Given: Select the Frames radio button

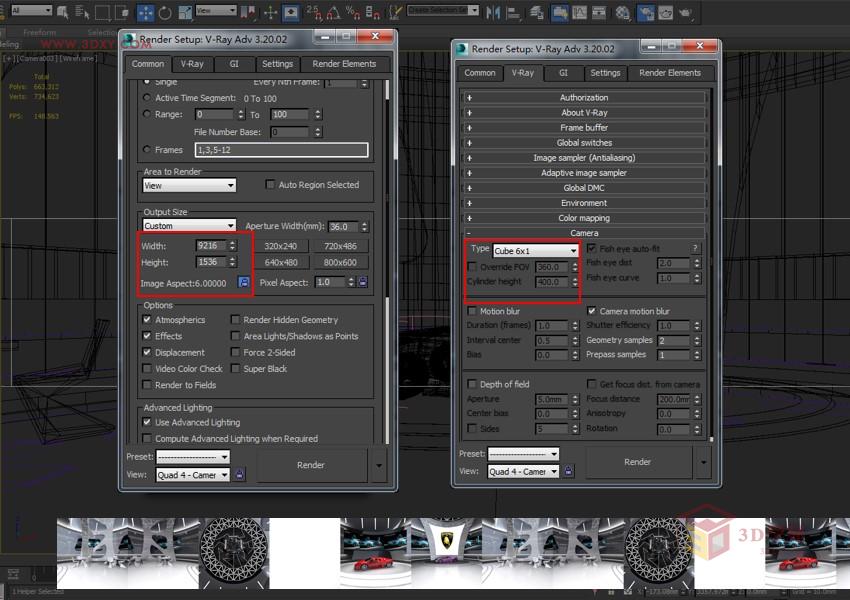Looking at the screenshot, I should pyautogui.click(x=148, y=148).
